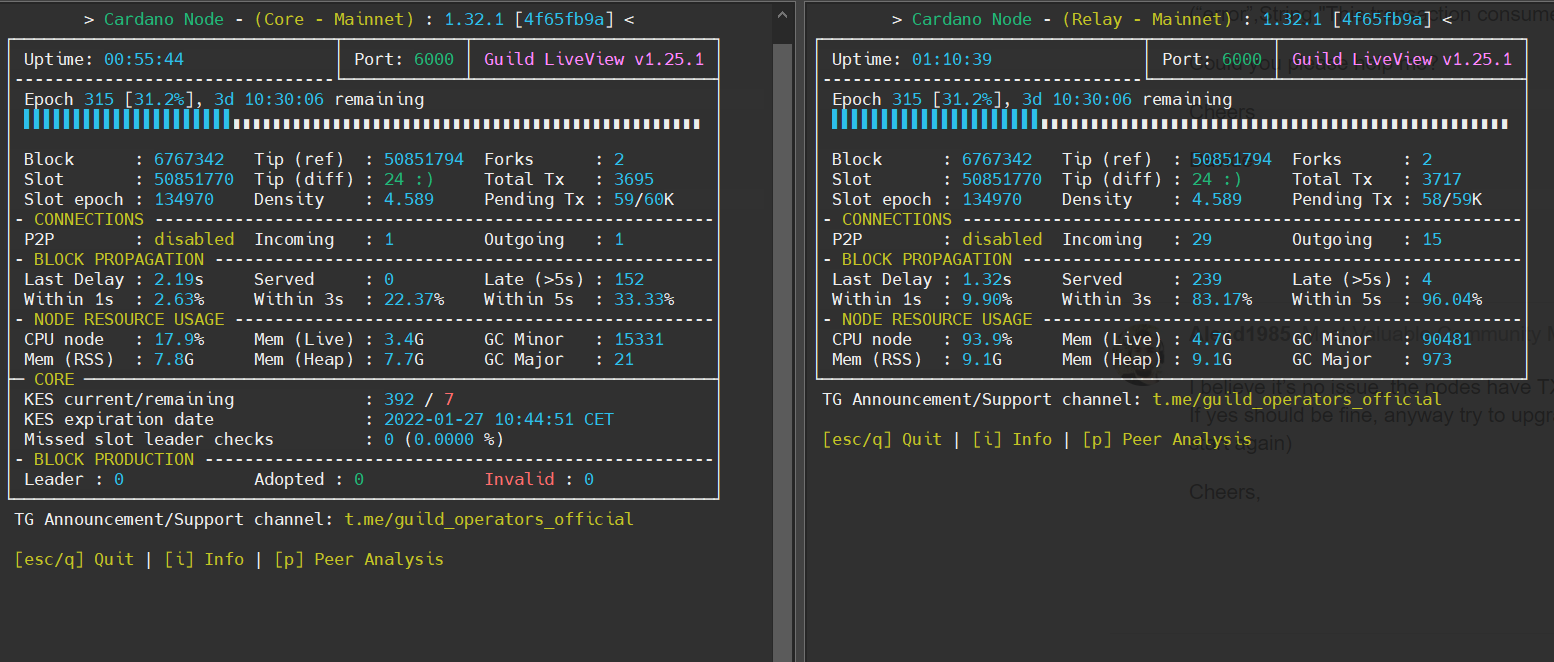Click the Relay node Uptime value 01:10:39
Image resolution: width=1554 pixels, height=662 pixels.
[952, 59]
